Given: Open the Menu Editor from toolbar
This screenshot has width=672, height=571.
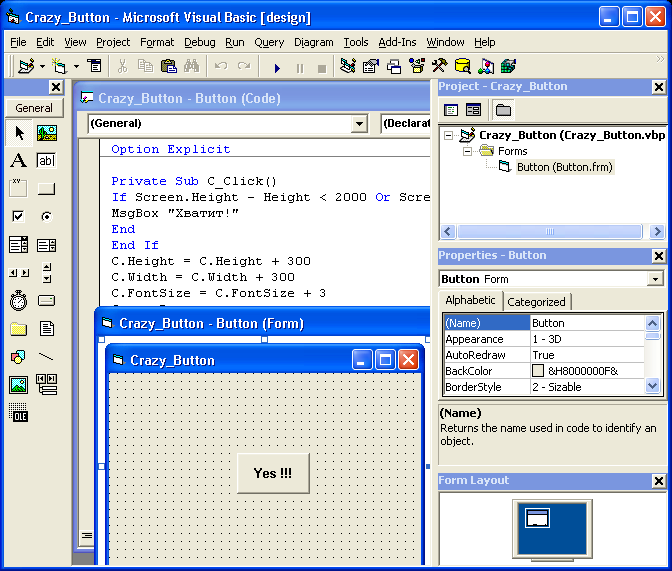Looking at the screenshot, I should pyautogui.click(x=94, y=66).
